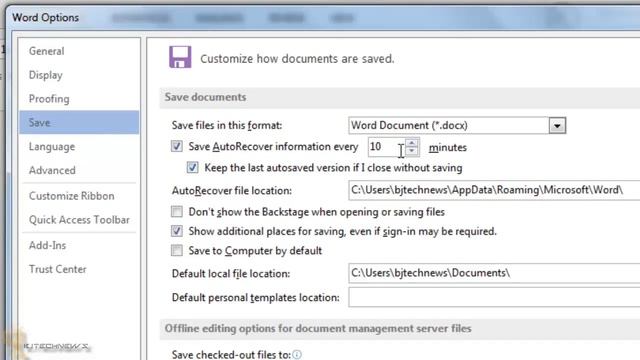640x360 pixels.
Task: Go to the Add-Ins category
Action: pos(47,245)
